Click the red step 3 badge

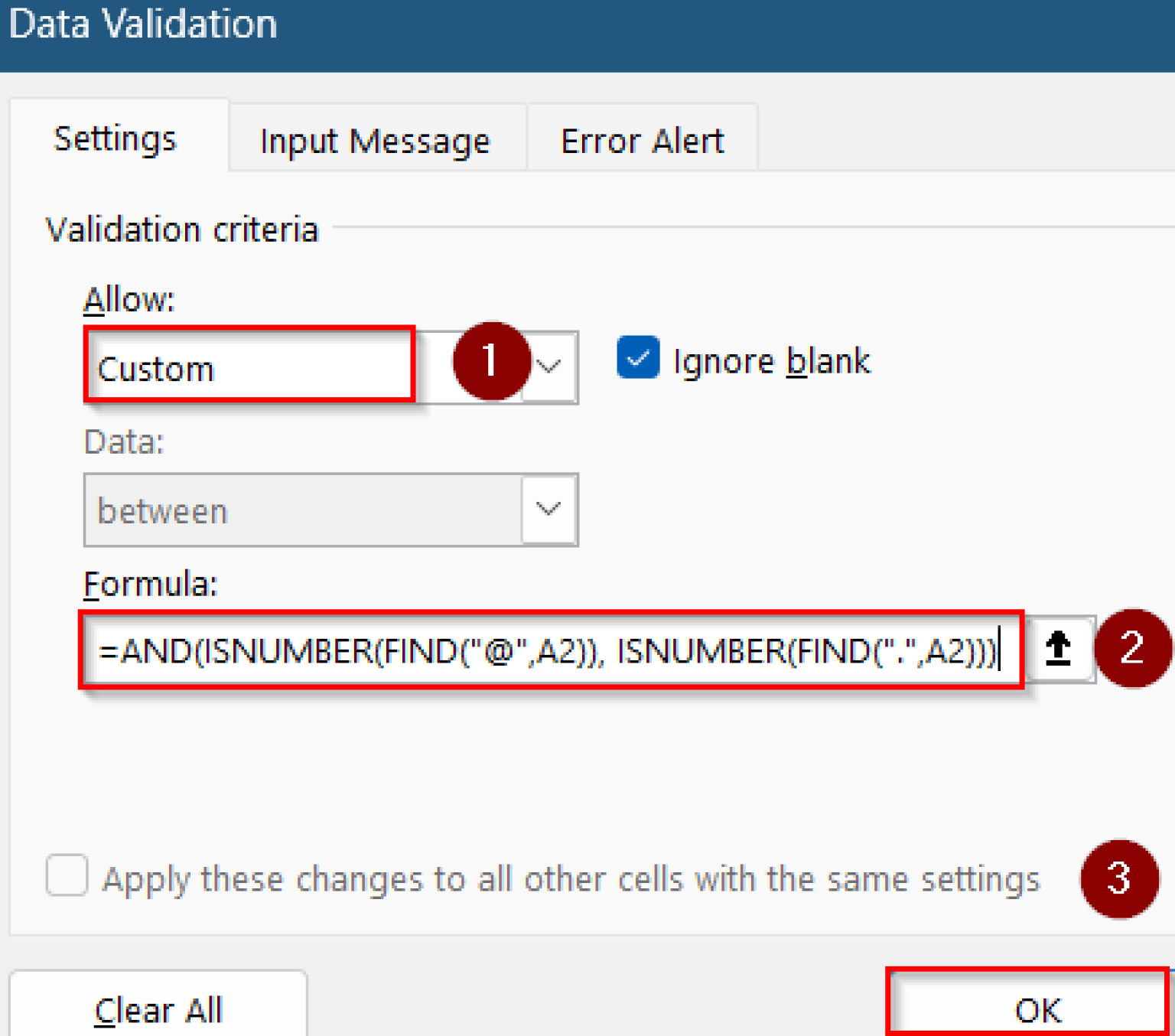(x=1118, y=878)
